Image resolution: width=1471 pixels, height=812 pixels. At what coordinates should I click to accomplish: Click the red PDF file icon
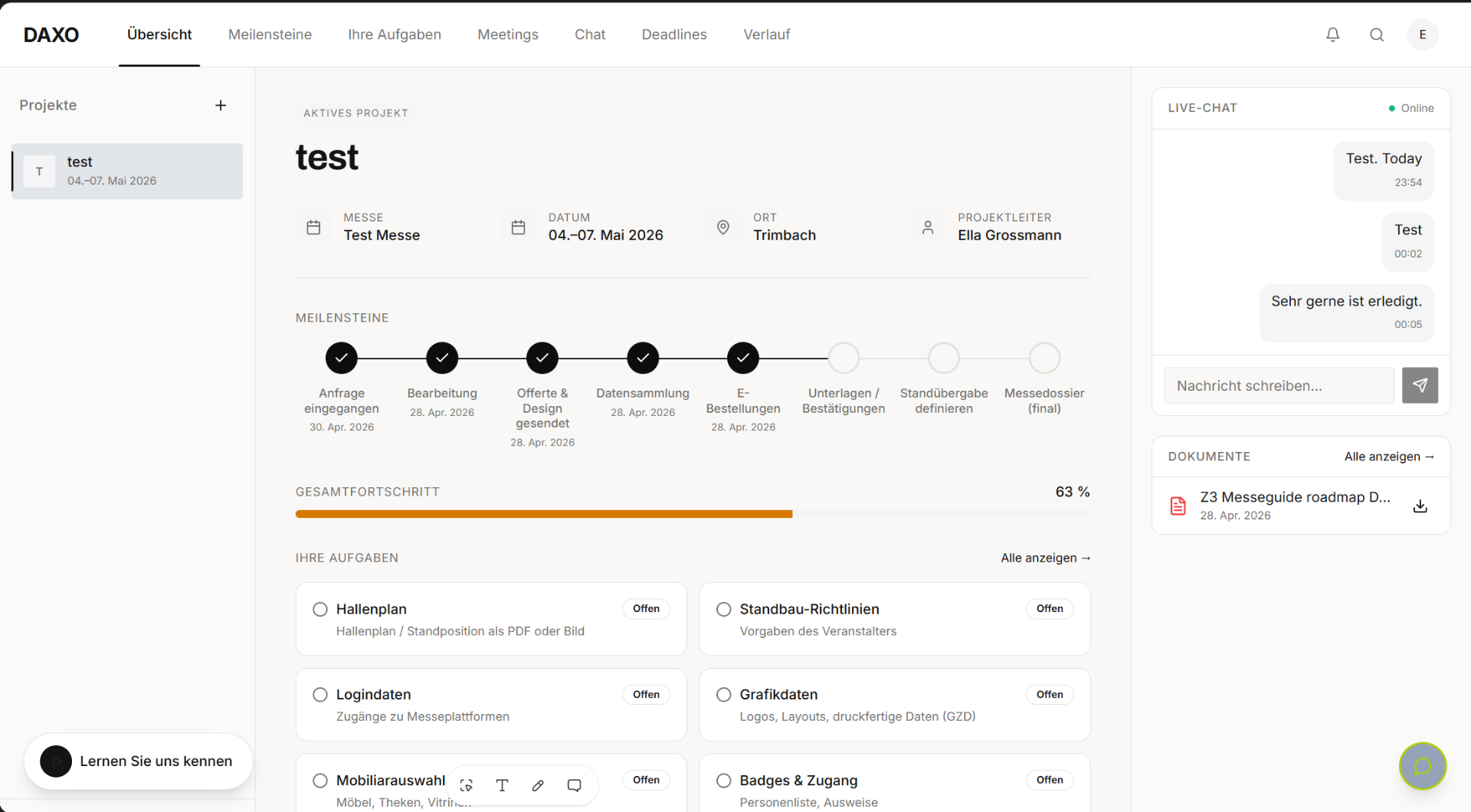pyautogui.click(x=1178, y=506)
